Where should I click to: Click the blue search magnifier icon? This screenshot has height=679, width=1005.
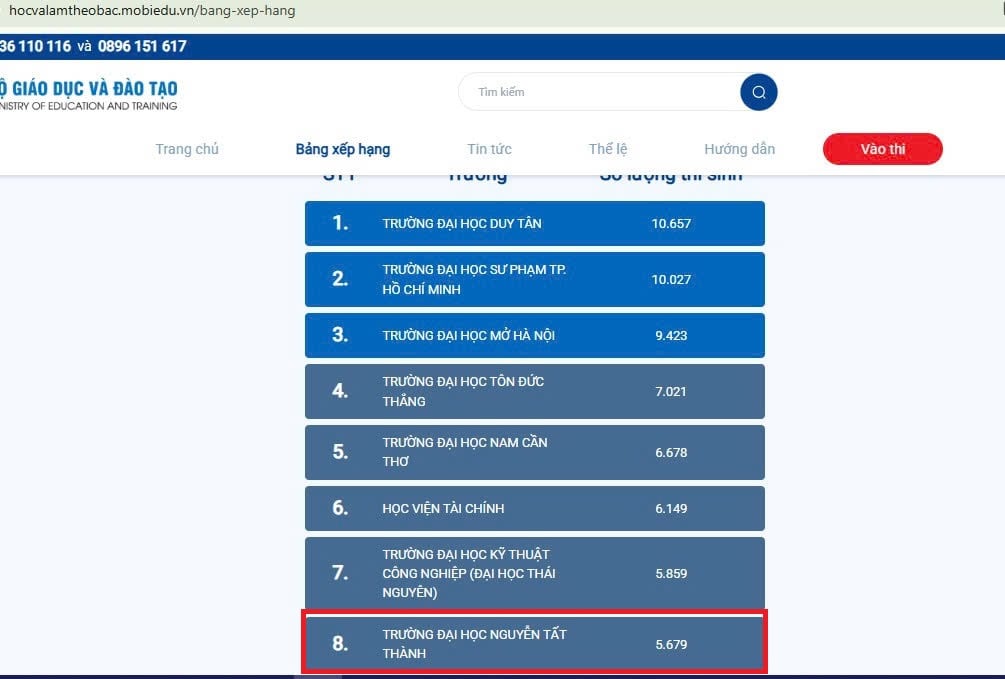point(758,92)
